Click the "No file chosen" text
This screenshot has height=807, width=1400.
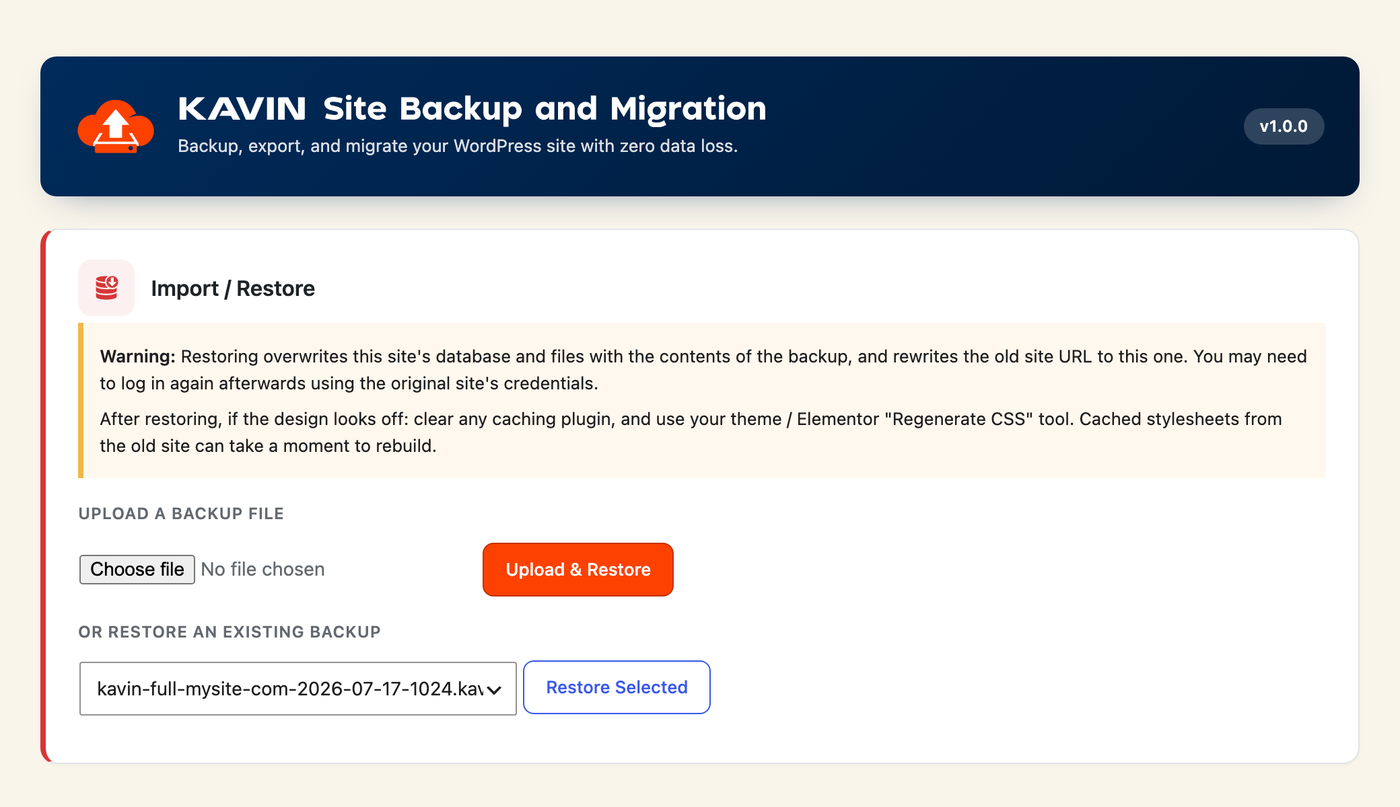coord(263,569)
